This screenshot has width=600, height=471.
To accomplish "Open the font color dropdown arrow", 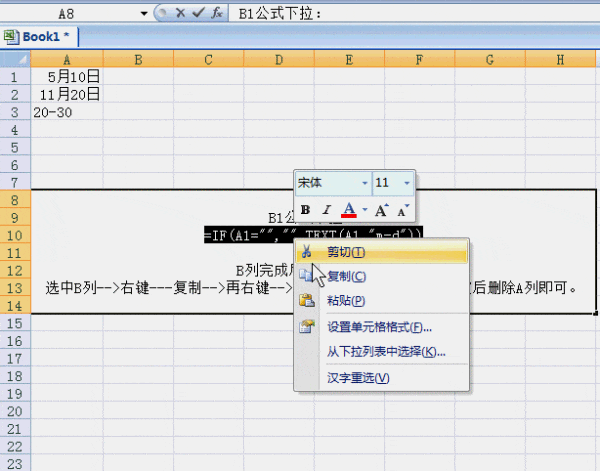I will point(365,210).
